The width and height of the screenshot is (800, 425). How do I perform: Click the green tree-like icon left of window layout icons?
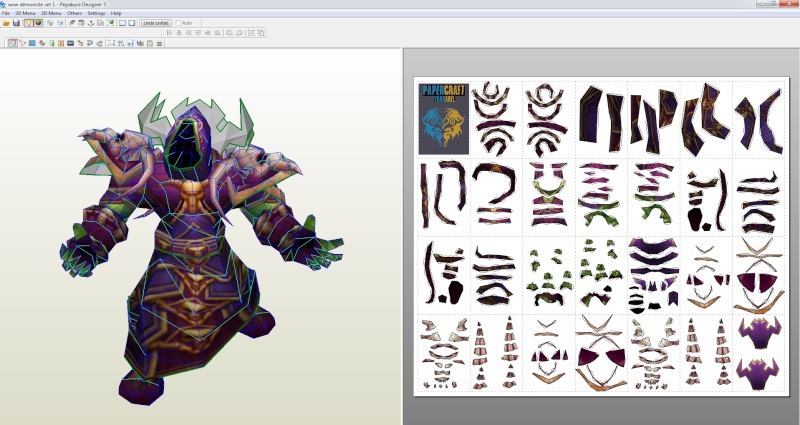click(x=111, y=23)
